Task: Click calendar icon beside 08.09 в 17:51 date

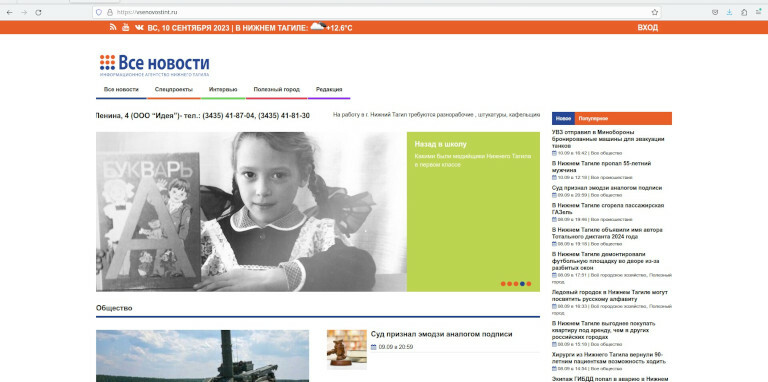Action: 554,275
